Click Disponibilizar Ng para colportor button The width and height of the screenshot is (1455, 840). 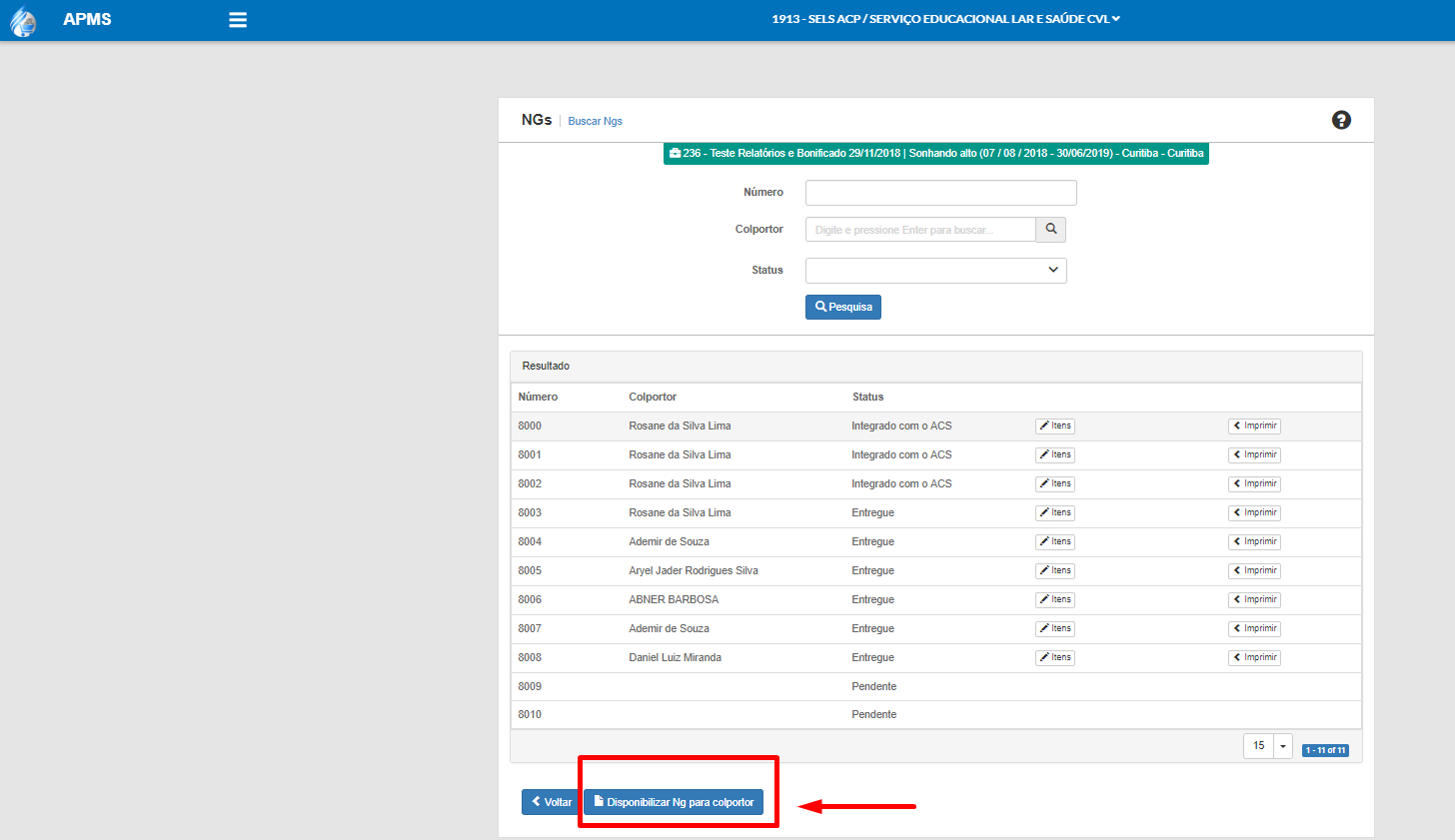tap(674, 802)
